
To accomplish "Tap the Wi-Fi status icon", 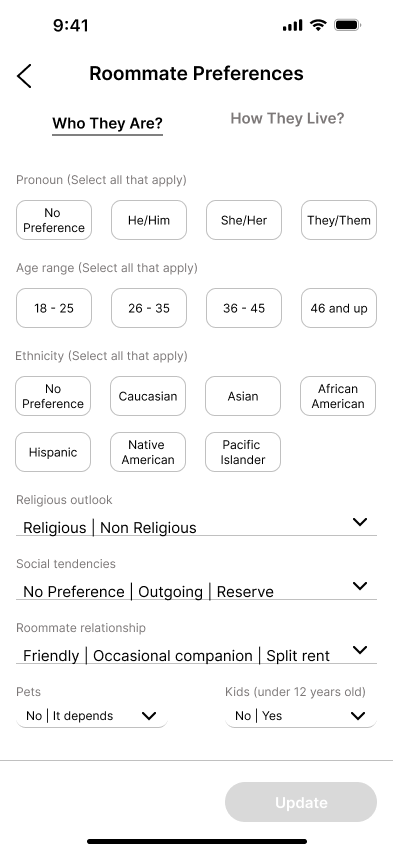I will tap(318, 25).
